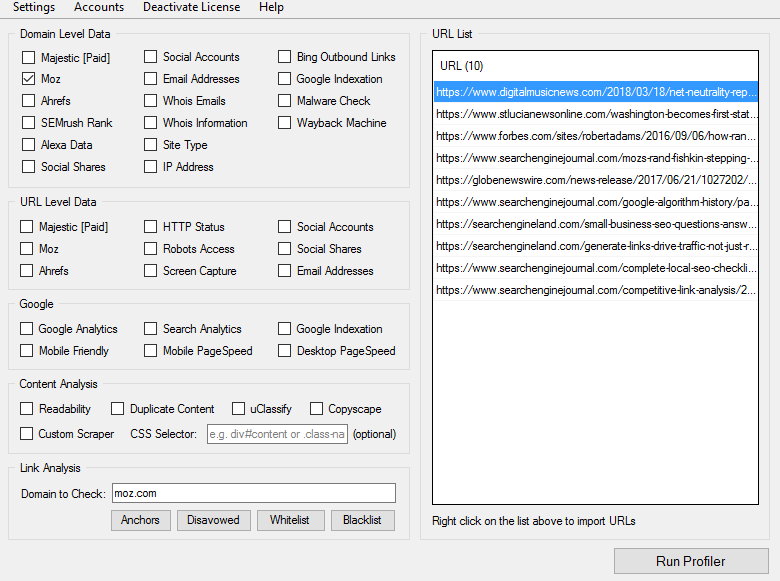Check the Custom Scraper option

[x=27, y=434]
